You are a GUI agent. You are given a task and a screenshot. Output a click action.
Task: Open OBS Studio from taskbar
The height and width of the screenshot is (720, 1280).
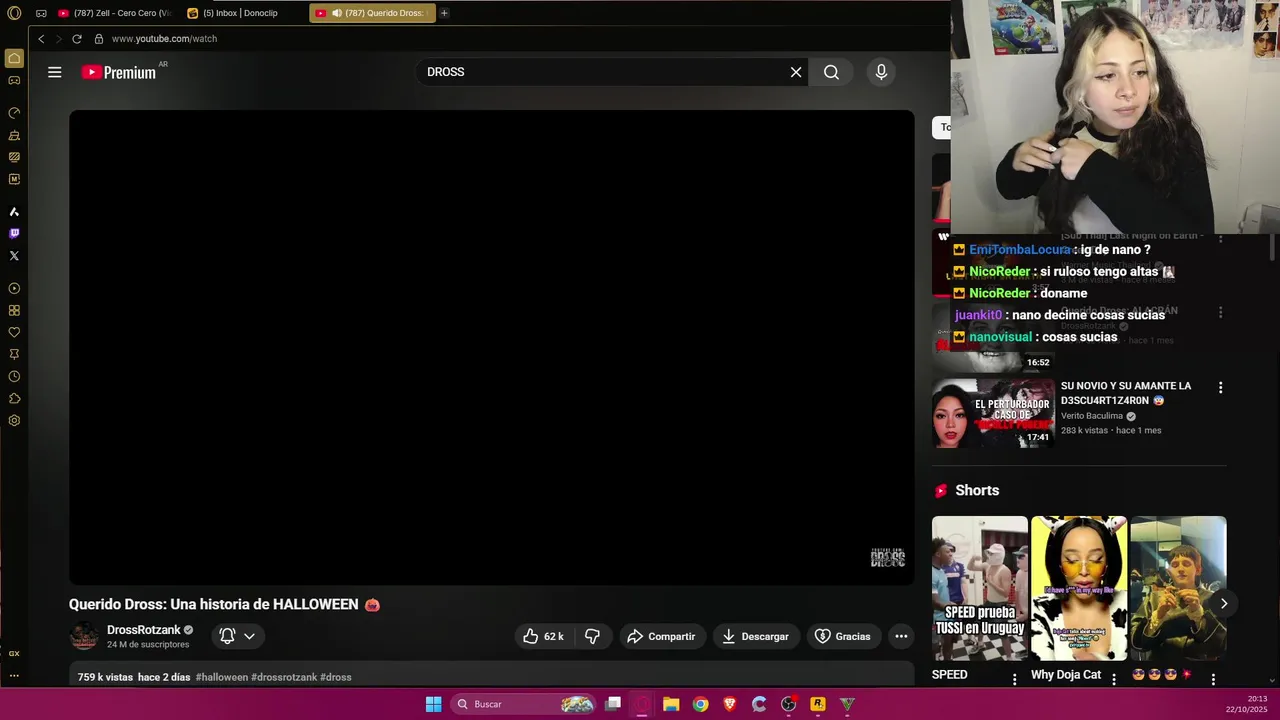coord(788,704)
